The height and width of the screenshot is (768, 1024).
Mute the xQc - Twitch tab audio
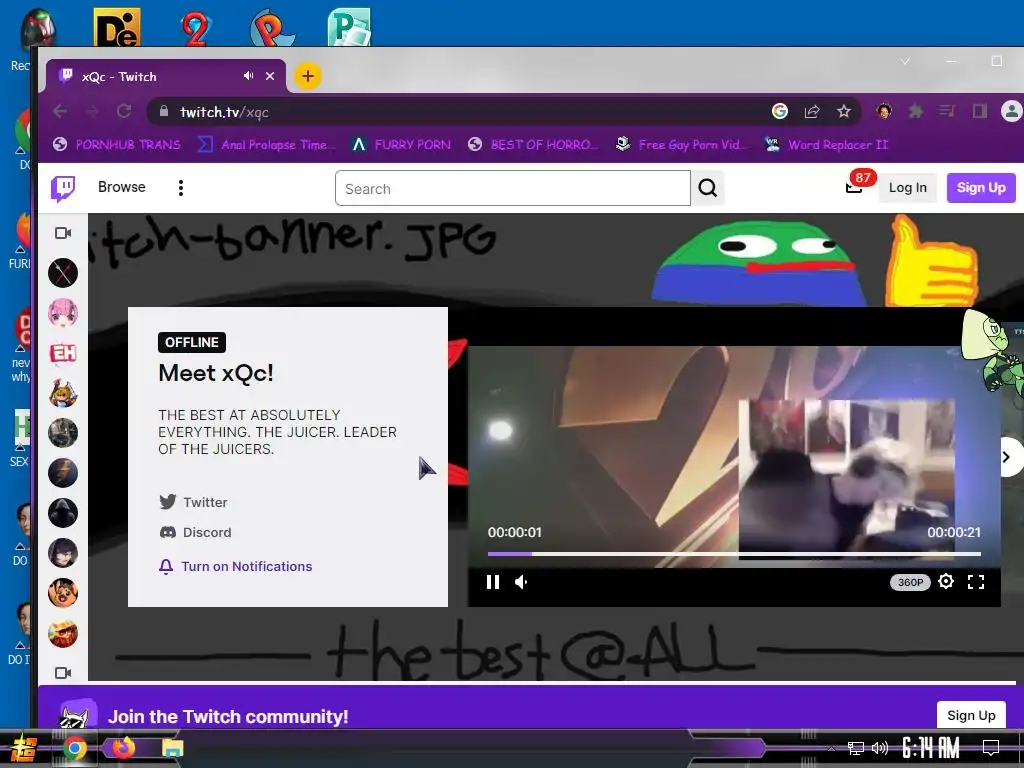pos(248,76)
